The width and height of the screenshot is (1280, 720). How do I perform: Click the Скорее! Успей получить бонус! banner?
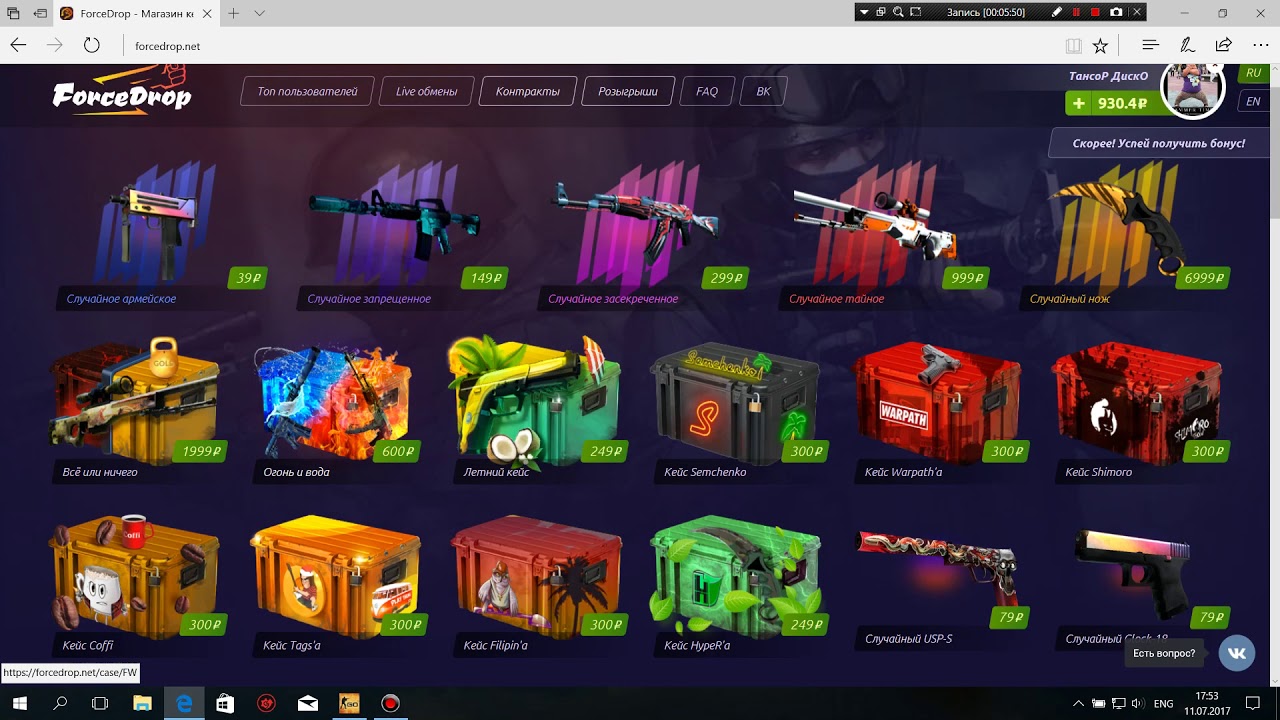(x=1158, y=143)
